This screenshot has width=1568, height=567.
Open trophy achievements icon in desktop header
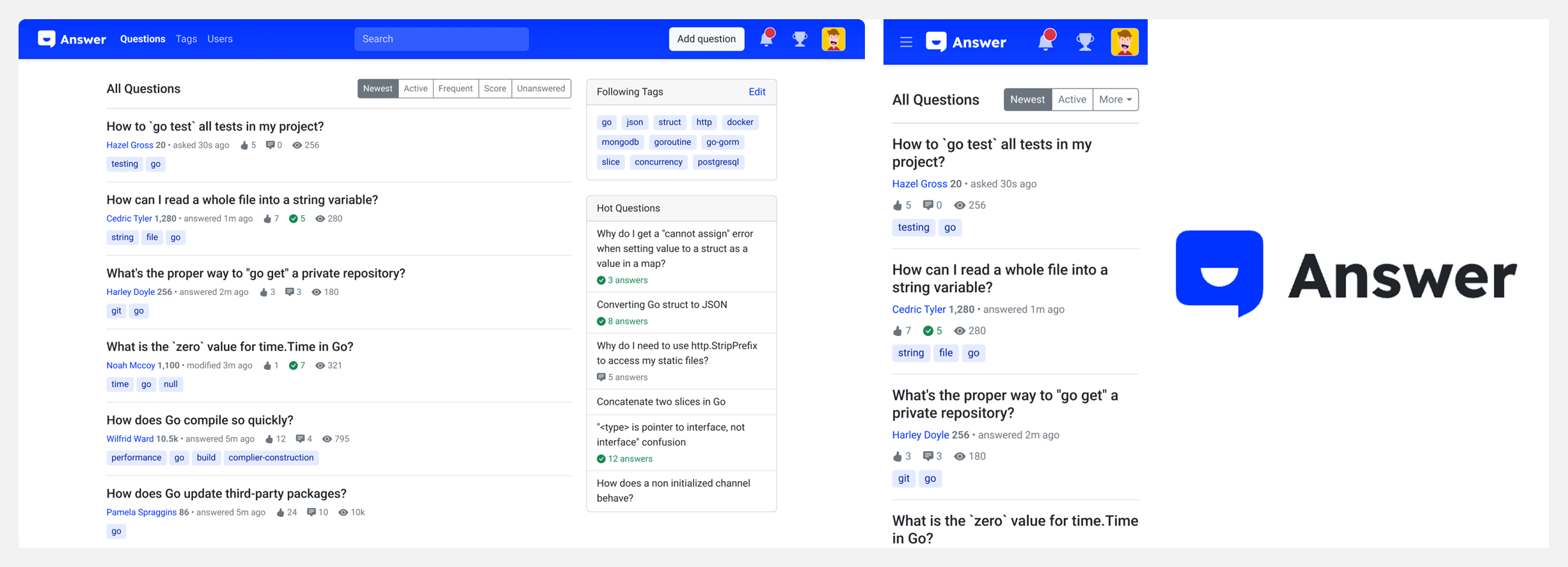pyautogui.click(x=800, y=39)
